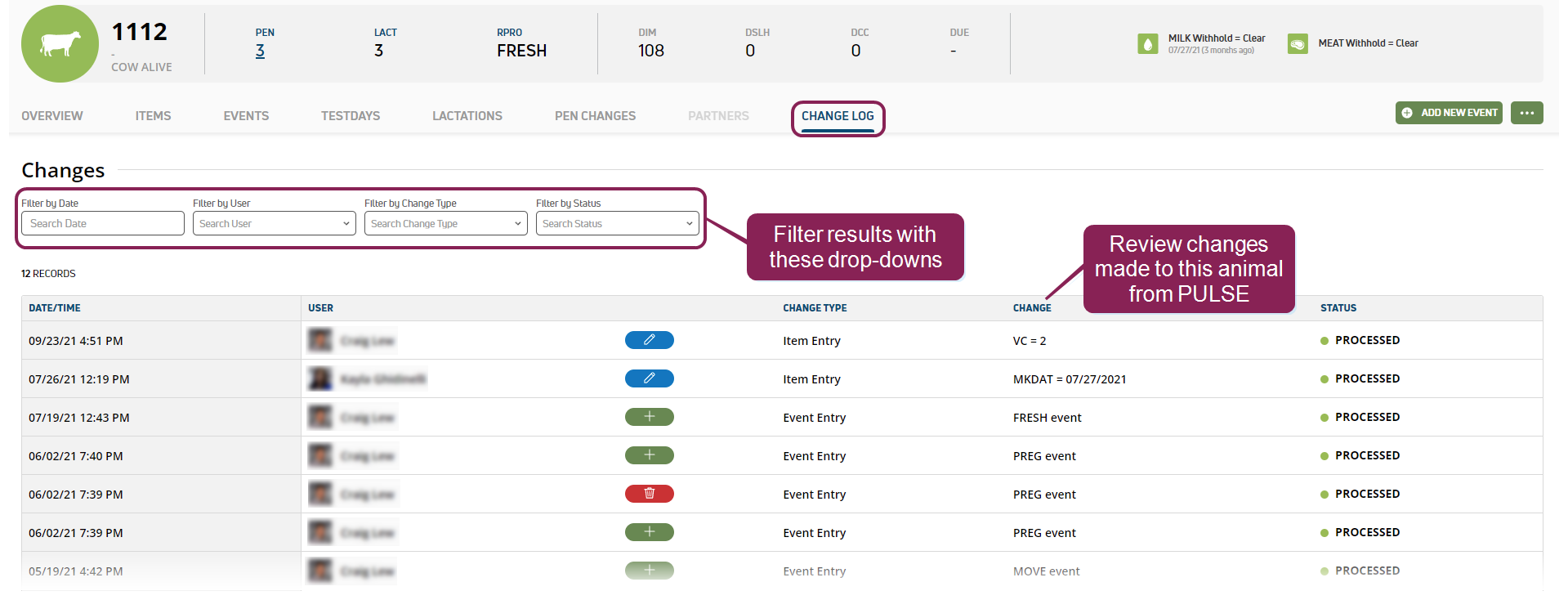Expand the Filter by Status dropdown
The image size is (1568, 600).
click(x=617, y=224)
